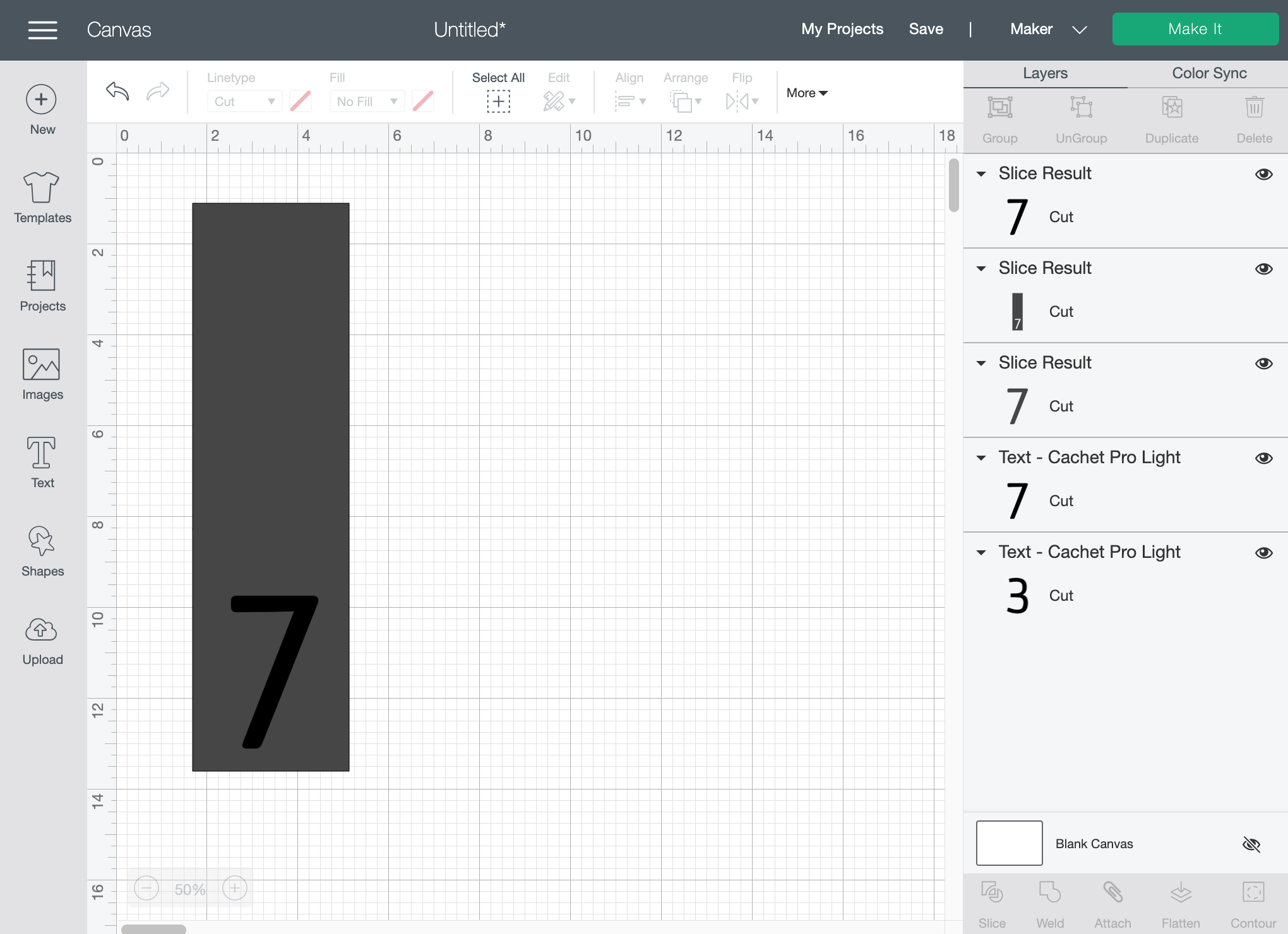Click the Blank Canvas color thumbnail
1288x934 pixels.
tap(1009, 843)
